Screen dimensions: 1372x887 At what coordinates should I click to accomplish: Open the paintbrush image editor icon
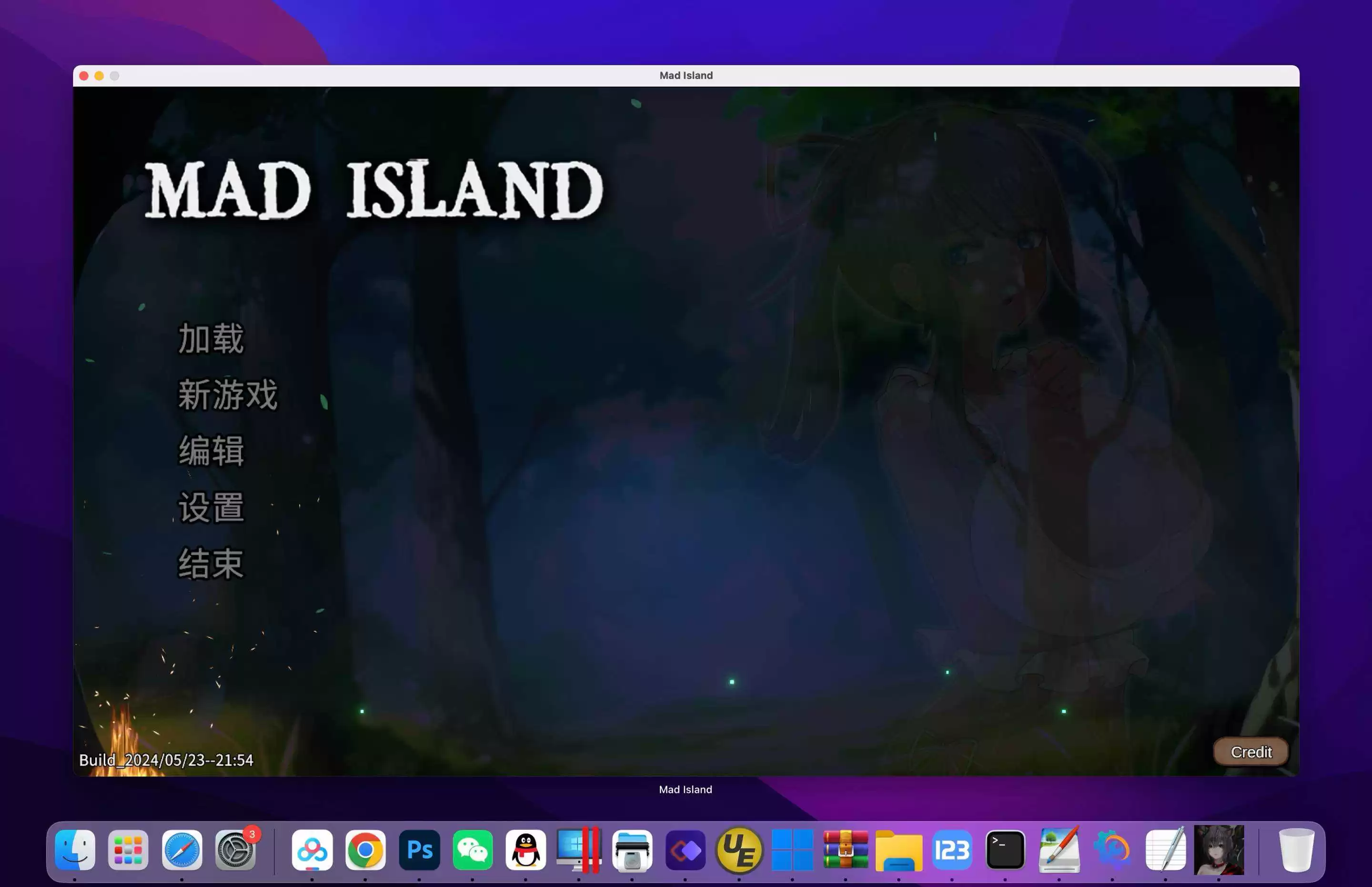(1059, 850)
